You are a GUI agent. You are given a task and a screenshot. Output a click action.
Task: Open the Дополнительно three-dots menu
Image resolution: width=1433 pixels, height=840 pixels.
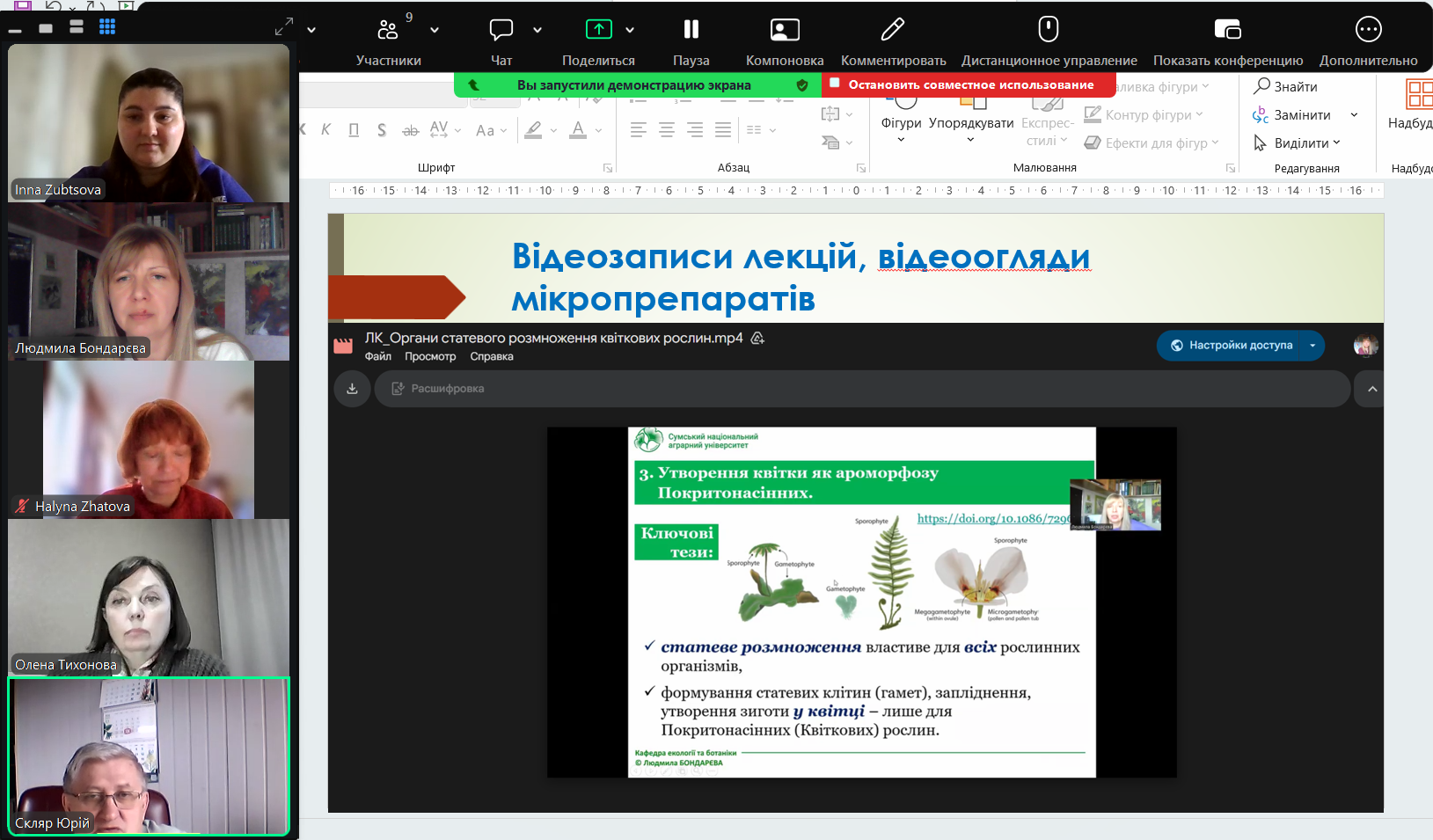click(1368, 31)
